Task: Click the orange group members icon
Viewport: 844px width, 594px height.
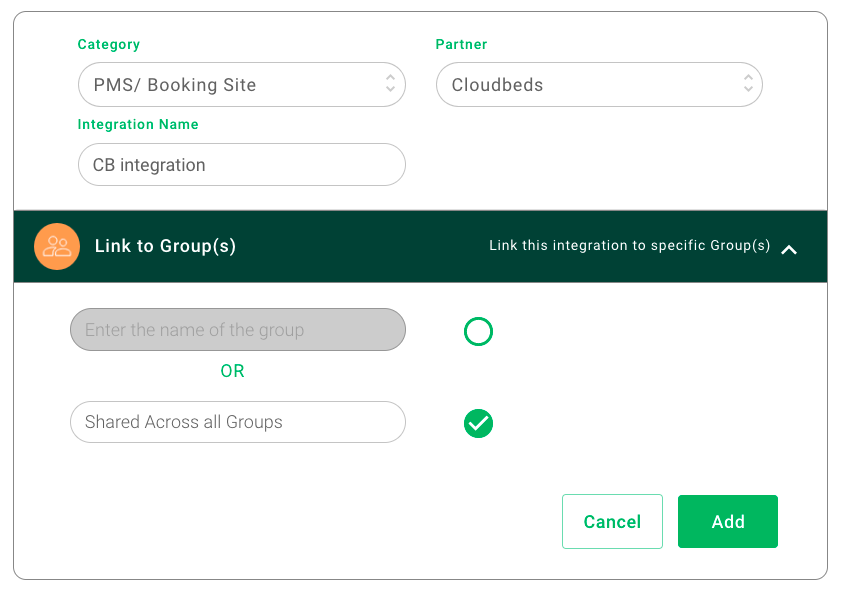Action: coord(57,246)
